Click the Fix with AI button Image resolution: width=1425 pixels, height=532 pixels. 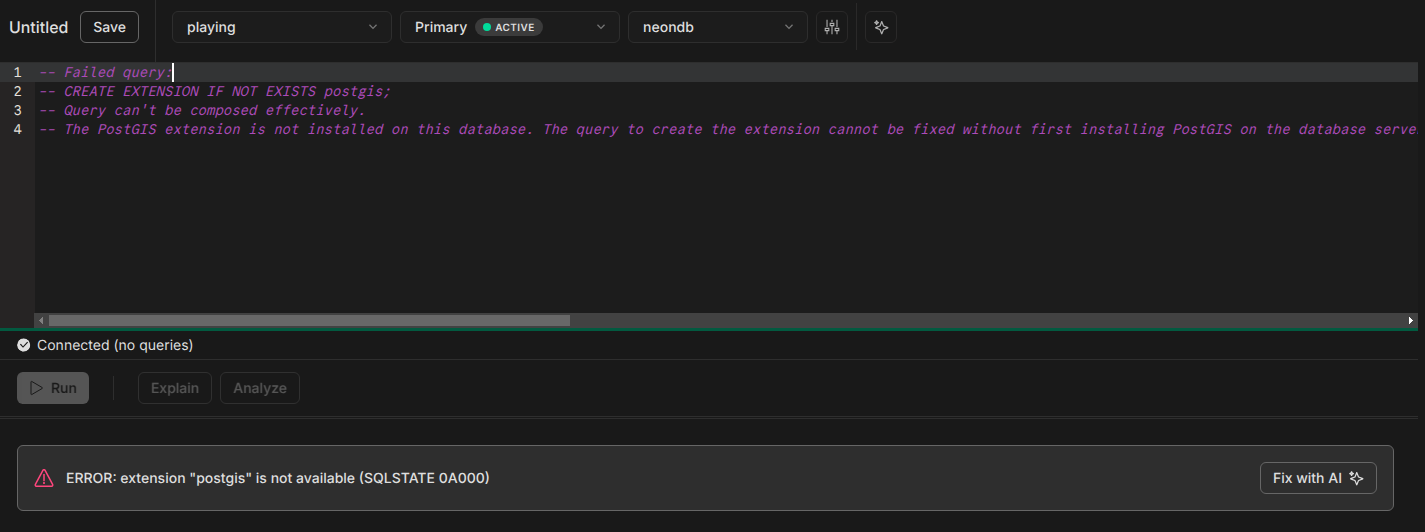coord(1318,478)
